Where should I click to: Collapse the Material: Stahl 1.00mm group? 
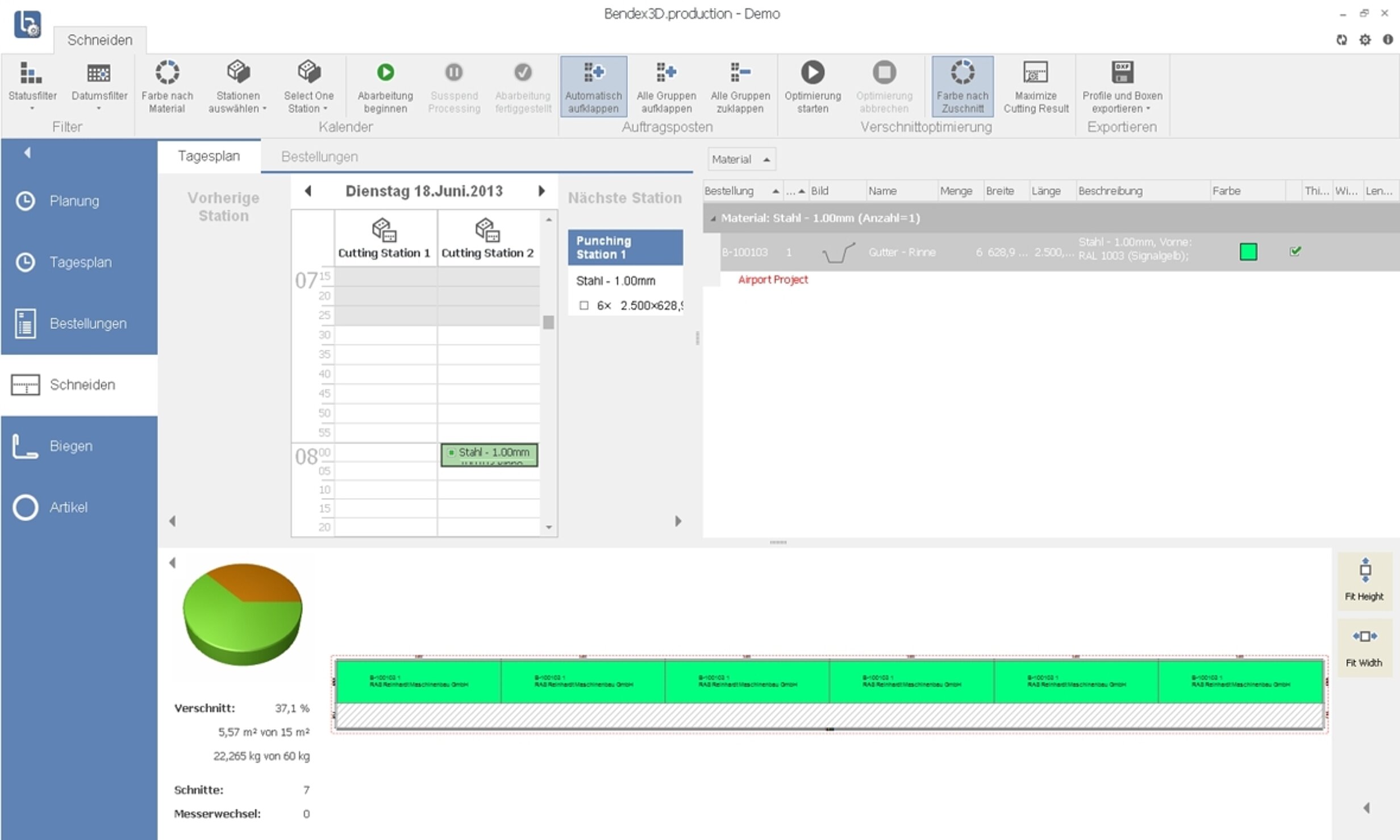click(x=713, y=219)
